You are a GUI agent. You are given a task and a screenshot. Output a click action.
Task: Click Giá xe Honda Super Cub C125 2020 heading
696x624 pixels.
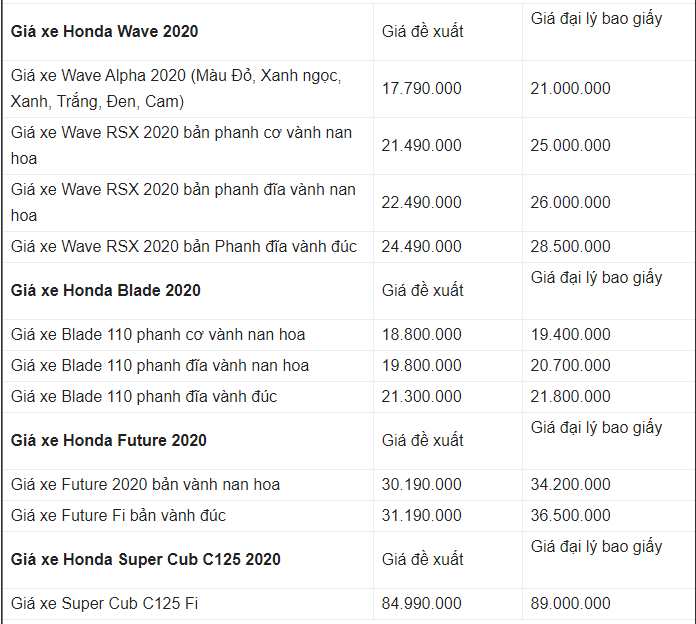146,559
